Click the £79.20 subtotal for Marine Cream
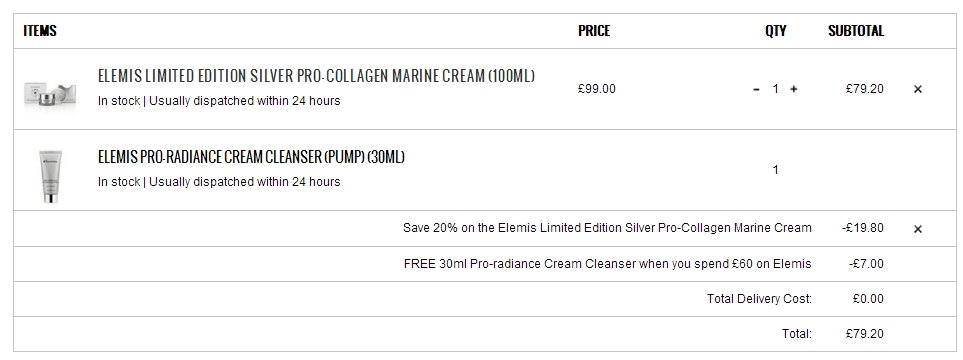 [x=865, y=89]
